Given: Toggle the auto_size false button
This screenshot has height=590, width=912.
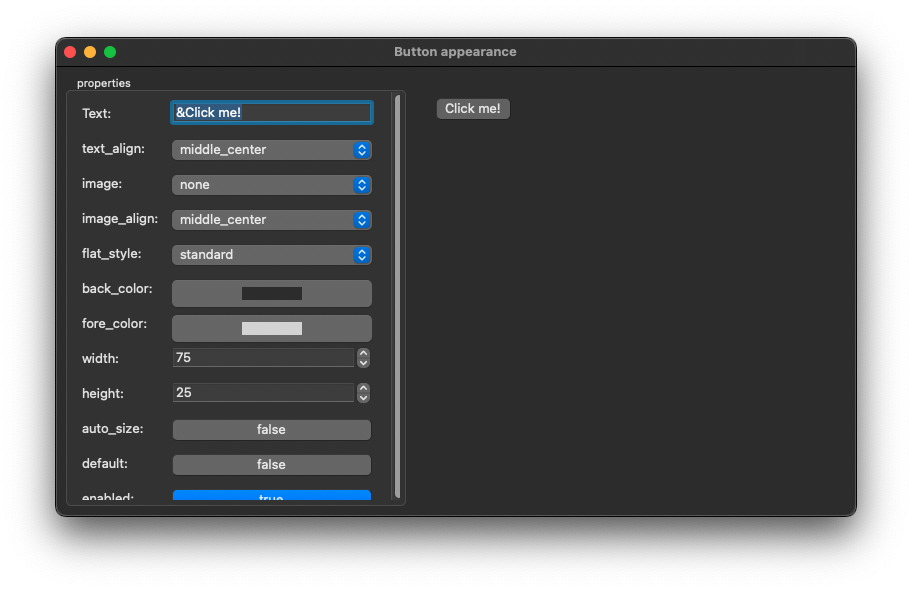Looking at the screenshot, I should coord(271,430).
